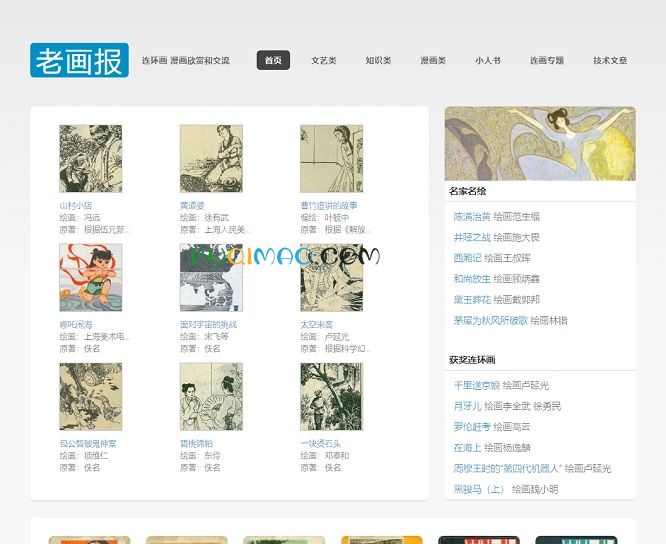The width and height of the screenshot is (666, 544).
Task: Open the 文艺类 menu item
Action: (x=324, y=60)
